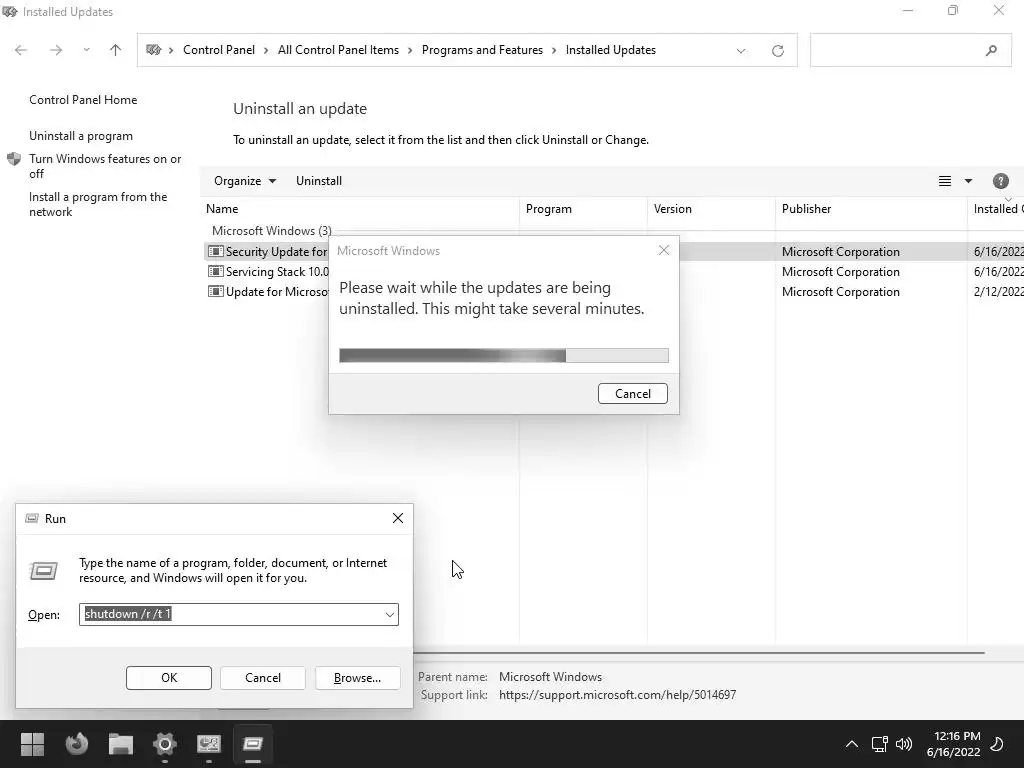
Task: Click the volume tray icon
Action: [904, 744]
